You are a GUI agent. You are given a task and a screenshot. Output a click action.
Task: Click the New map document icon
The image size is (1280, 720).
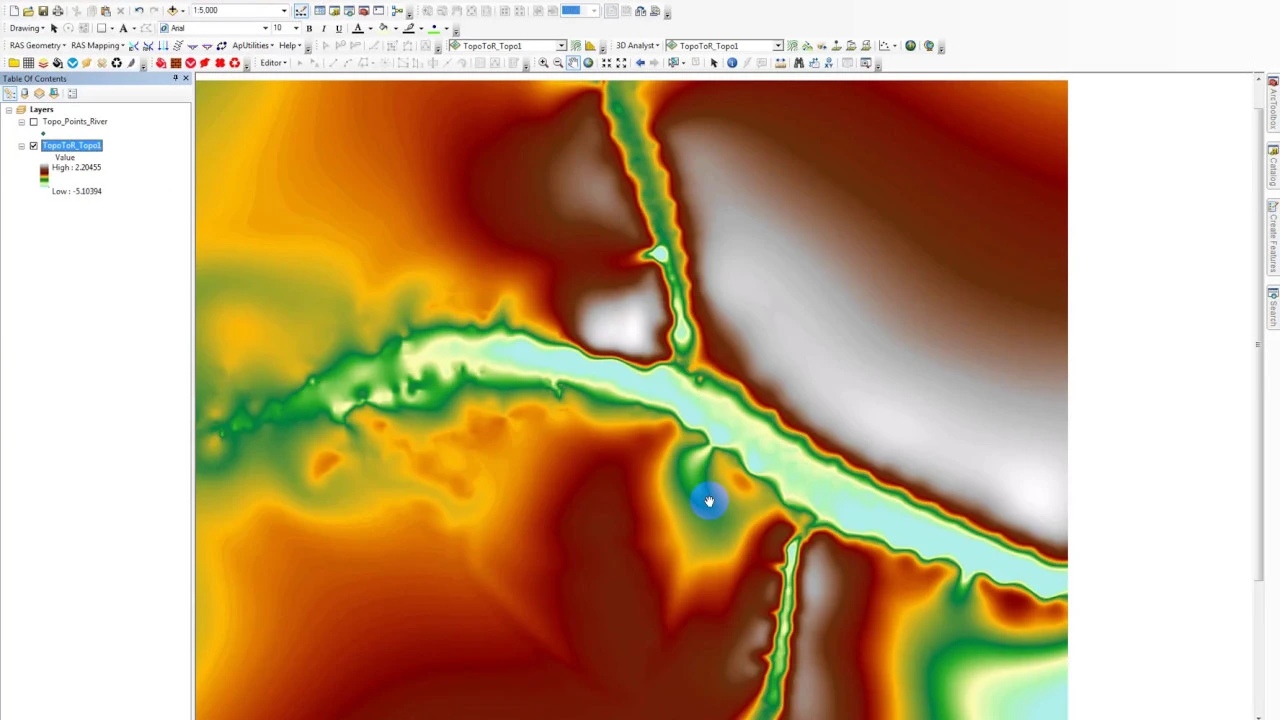(13, 10)
